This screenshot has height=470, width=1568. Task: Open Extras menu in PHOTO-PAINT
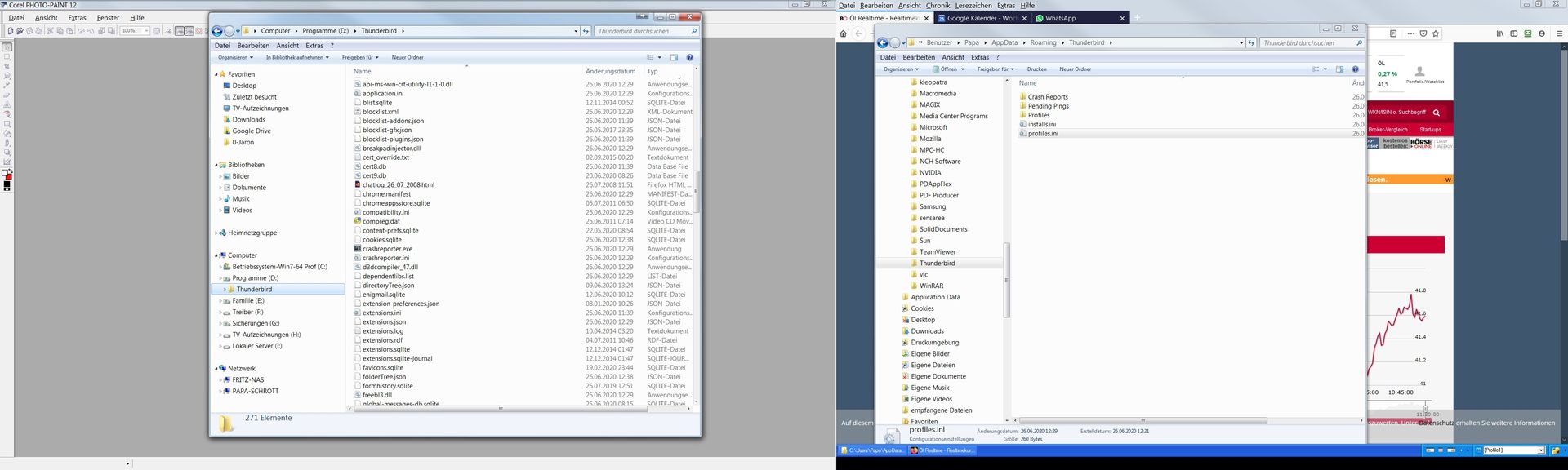coord(77,17)
